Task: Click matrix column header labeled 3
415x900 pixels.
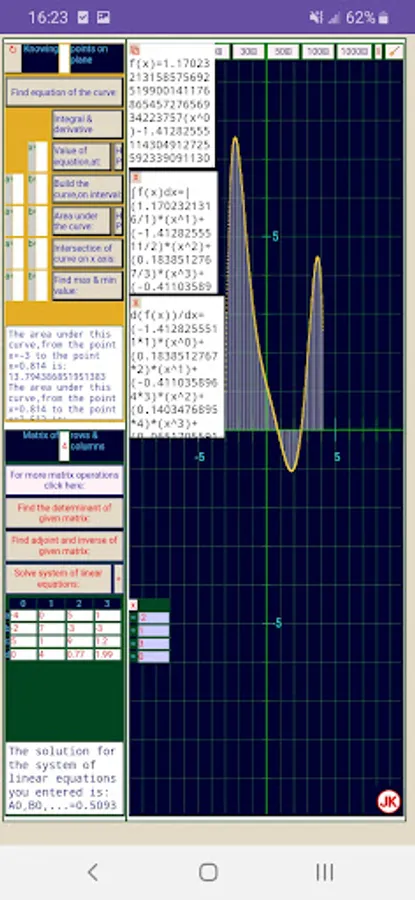Action: pyautogui.click(x=107, y=603)
